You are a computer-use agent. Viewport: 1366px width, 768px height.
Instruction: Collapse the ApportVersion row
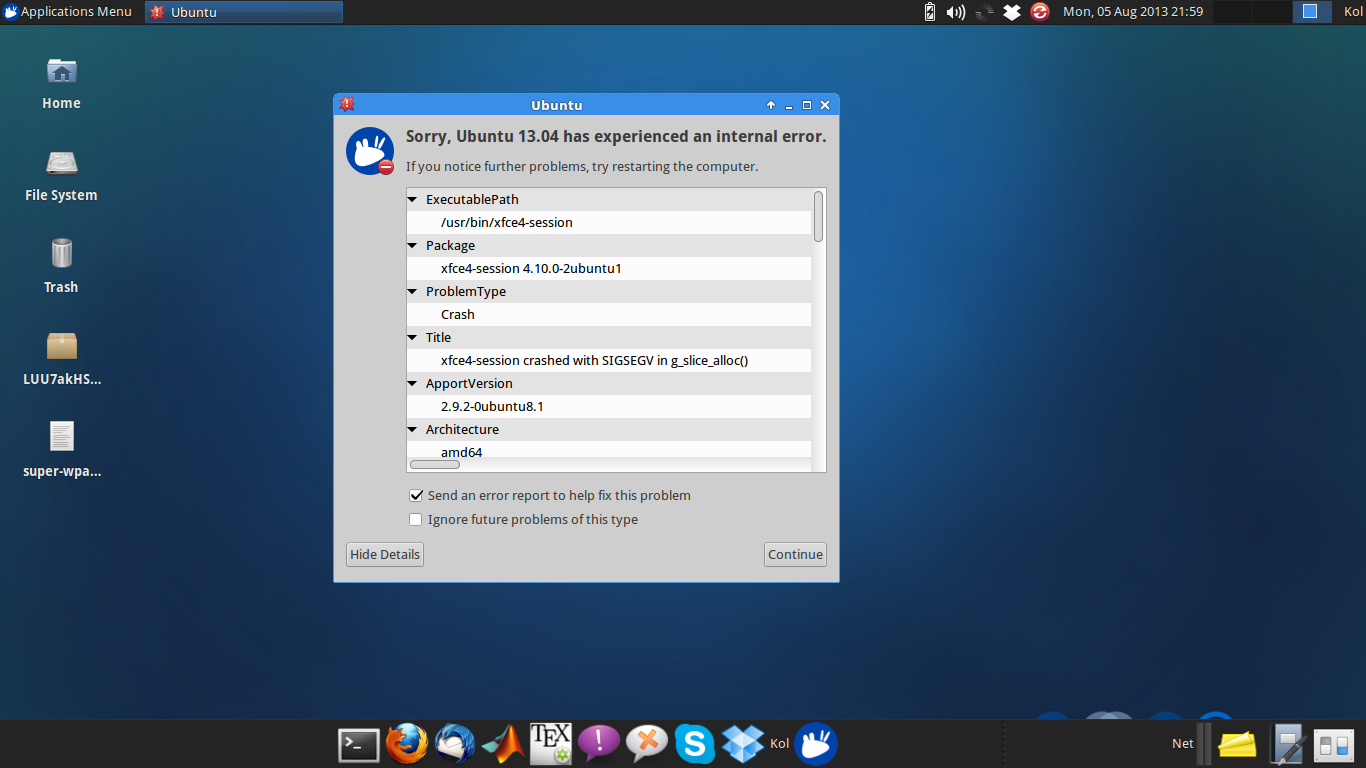point(413,384)
